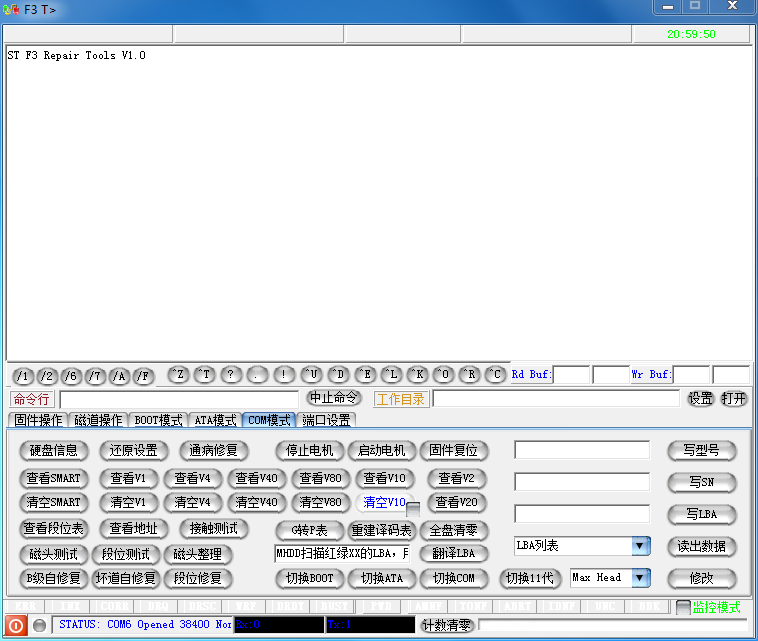Click the period command button
Screen dimensions: 758x641
click(258, 375)
